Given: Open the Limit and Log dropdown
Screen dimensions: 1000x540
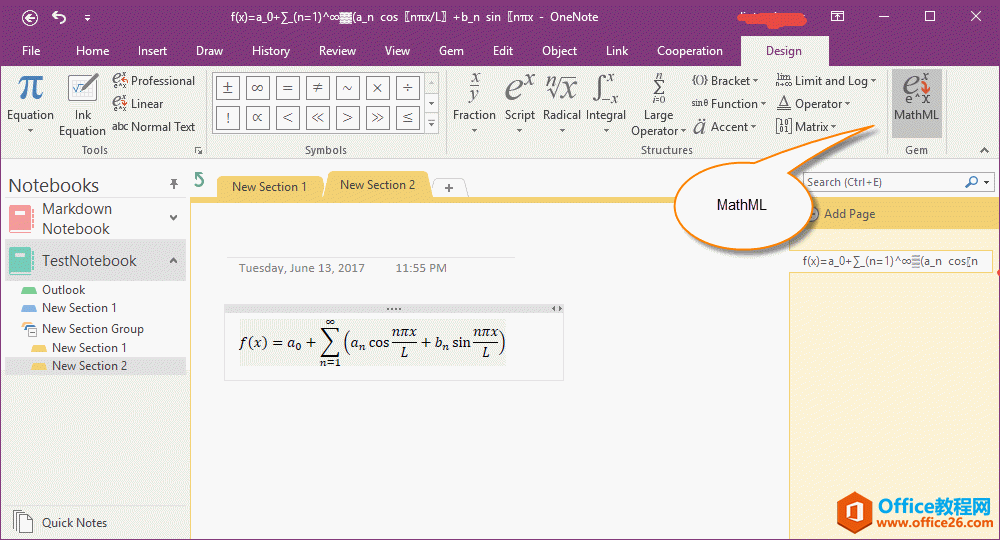Looking at the screenshot, I should (x=826, y=81).
